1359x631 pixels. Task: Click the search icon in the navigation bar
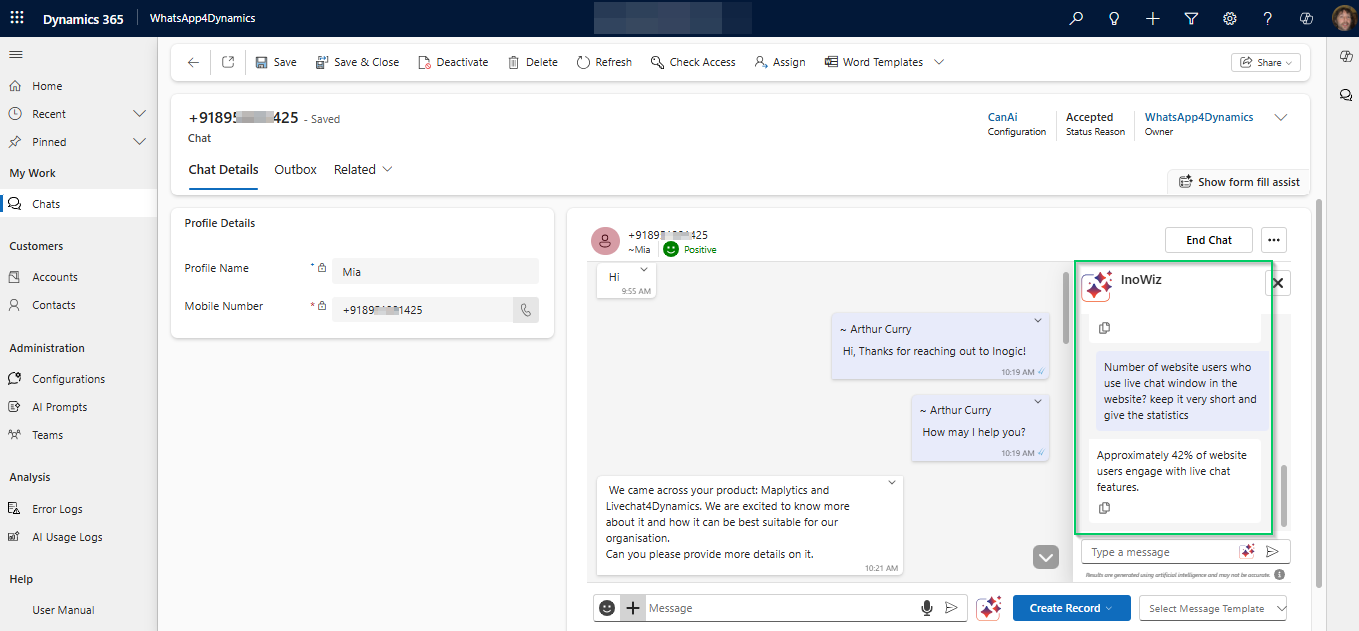click(x=1074, y=18)
